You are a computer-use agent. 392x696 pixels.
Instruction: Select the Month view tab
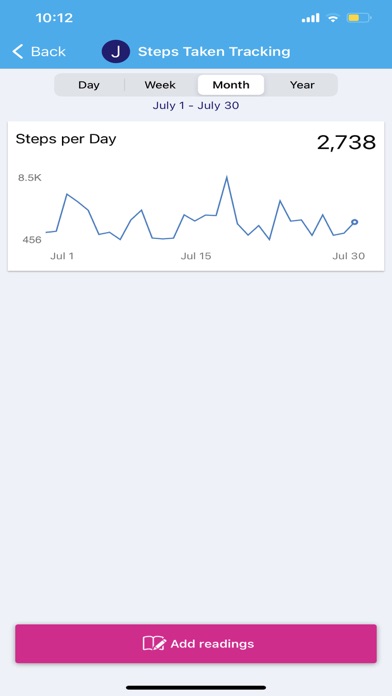[x=231, y=85]
